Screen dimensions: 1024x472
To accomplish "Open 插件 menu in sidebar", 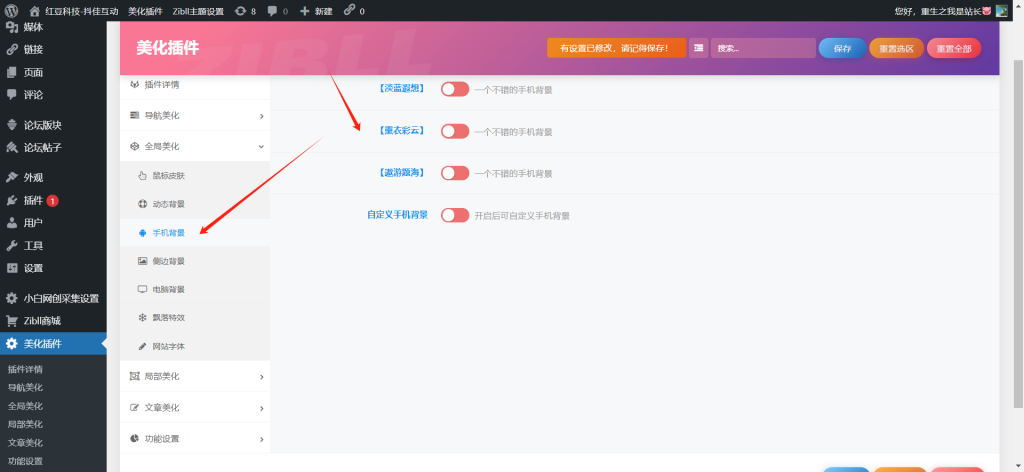I will 34,200.
